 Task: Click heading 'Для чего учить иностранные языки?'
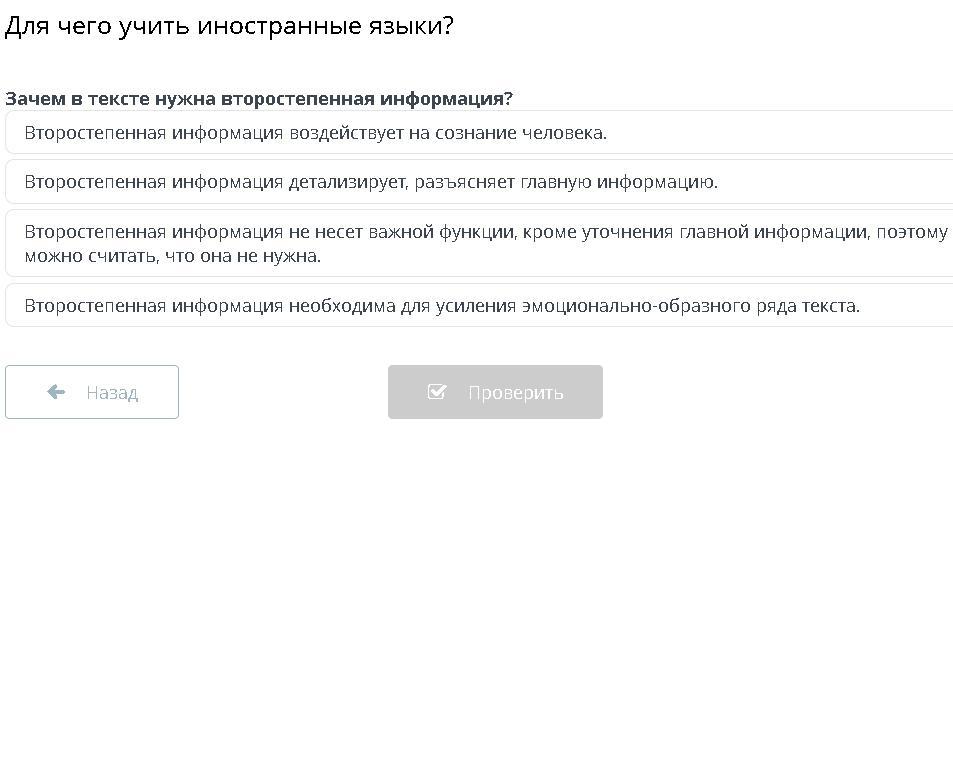[229, 26]
